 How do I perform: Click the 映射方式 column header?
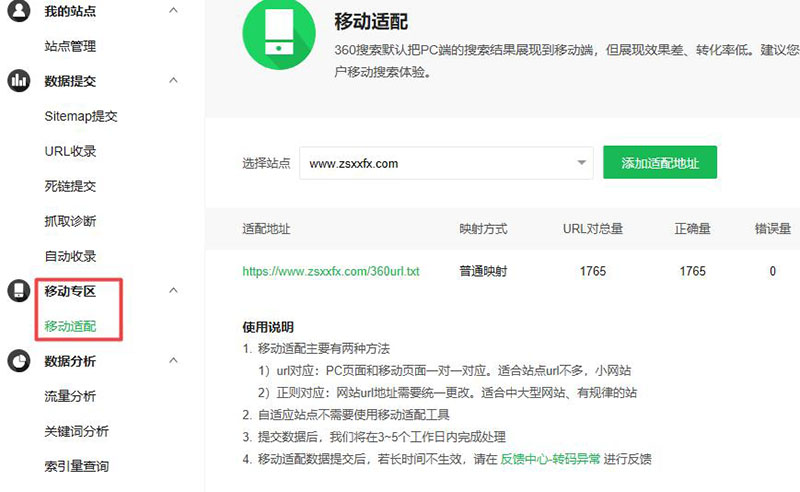(x=483, y=229)
